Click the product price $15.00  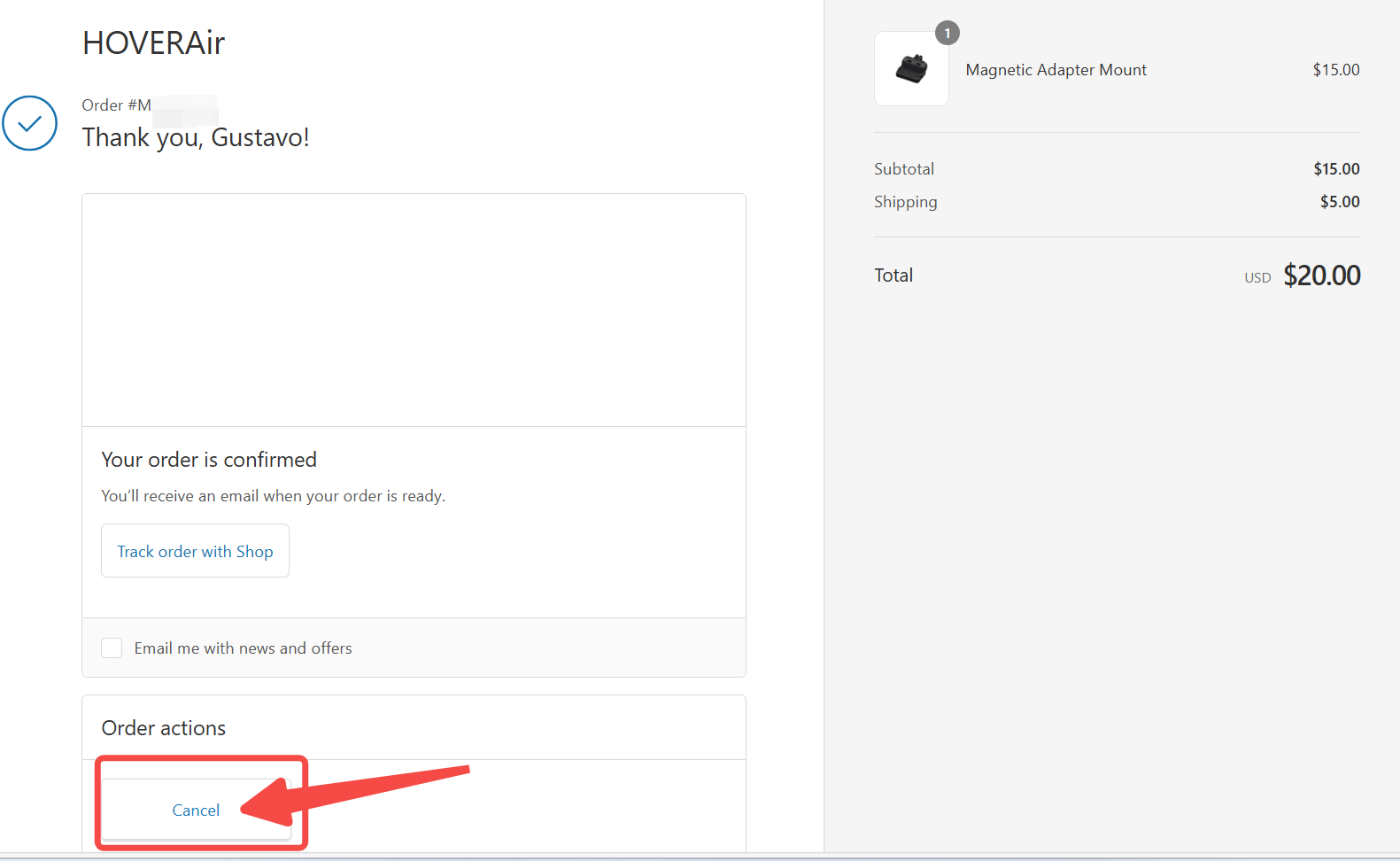(1336, 70)
